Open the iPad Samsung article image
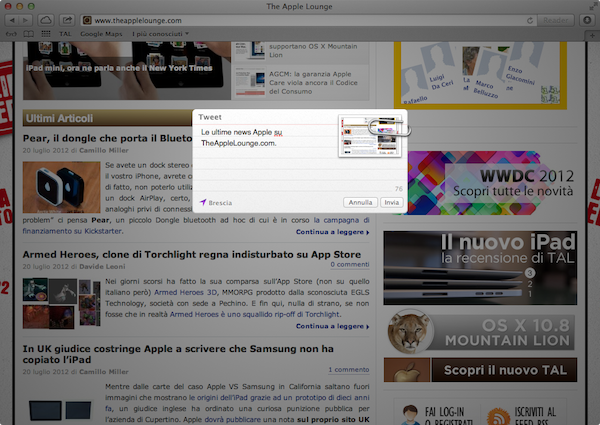The image size is (600, 425). pyautogui.click(x=61, y=410)
